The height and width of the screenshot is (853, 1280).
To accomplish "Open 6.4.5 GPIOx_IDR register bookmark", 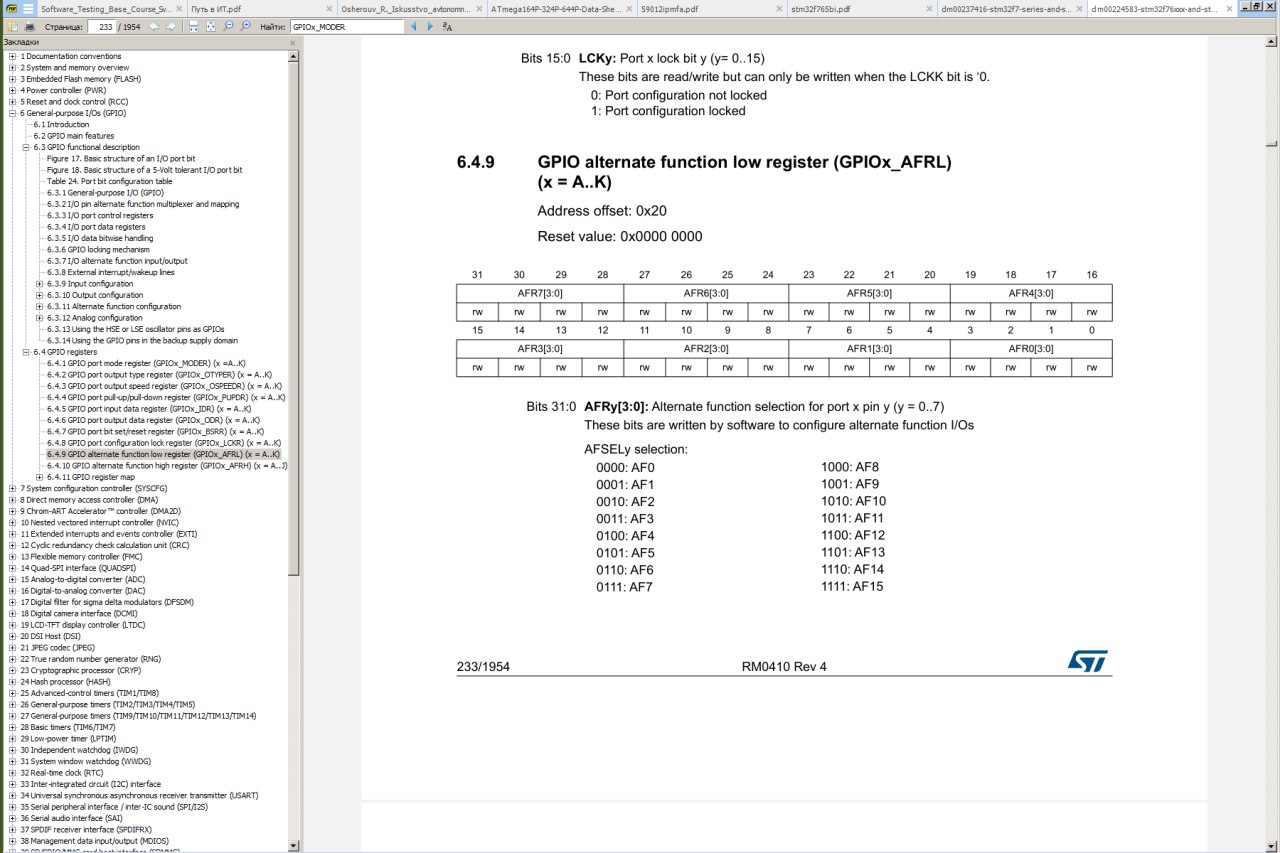I will [x=148, y=409].
